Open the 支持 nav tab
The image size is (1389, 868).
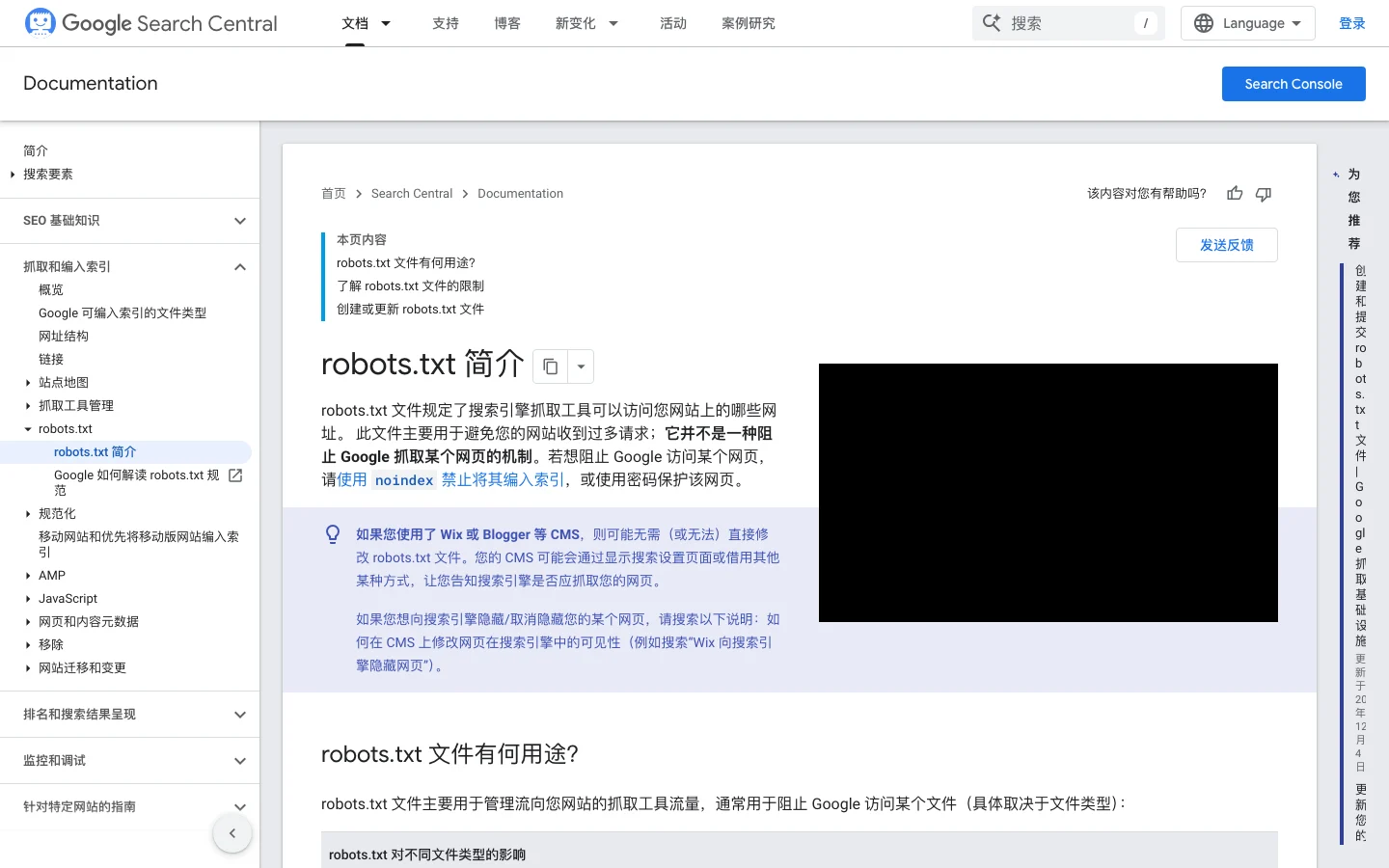coord(446,23)
